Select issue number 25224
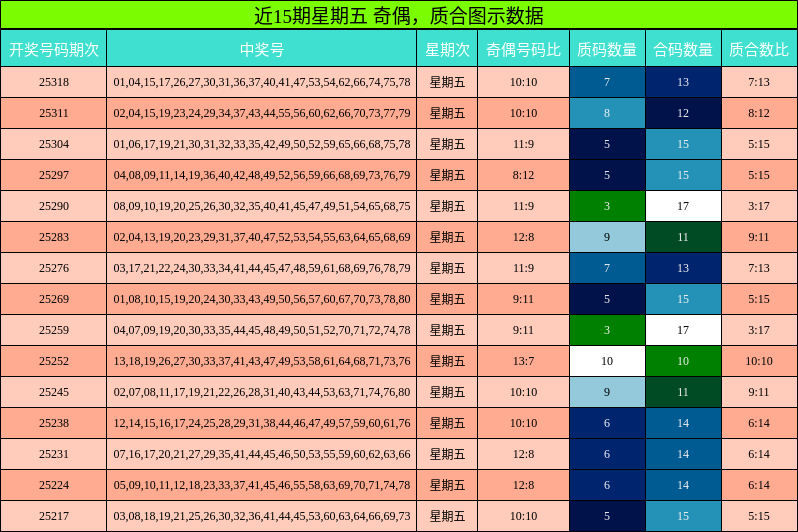This screenshot has width=798, height=532. coord(53,486)
